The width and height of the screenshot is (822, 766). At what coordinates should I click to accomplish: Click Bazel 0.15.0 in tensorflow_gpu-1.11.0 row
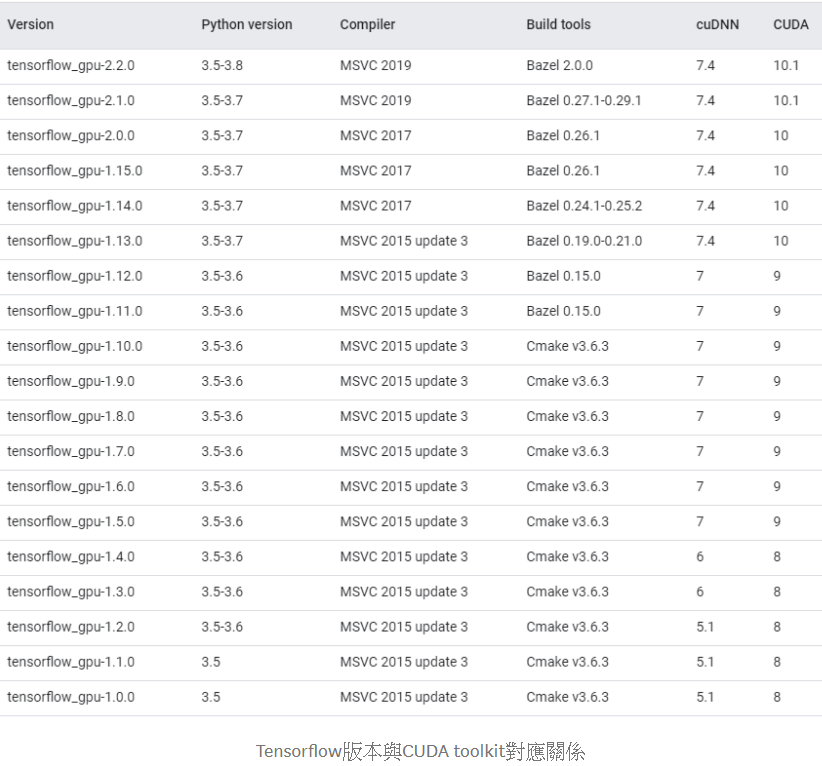pyautogui.click(x=564, y=311)
